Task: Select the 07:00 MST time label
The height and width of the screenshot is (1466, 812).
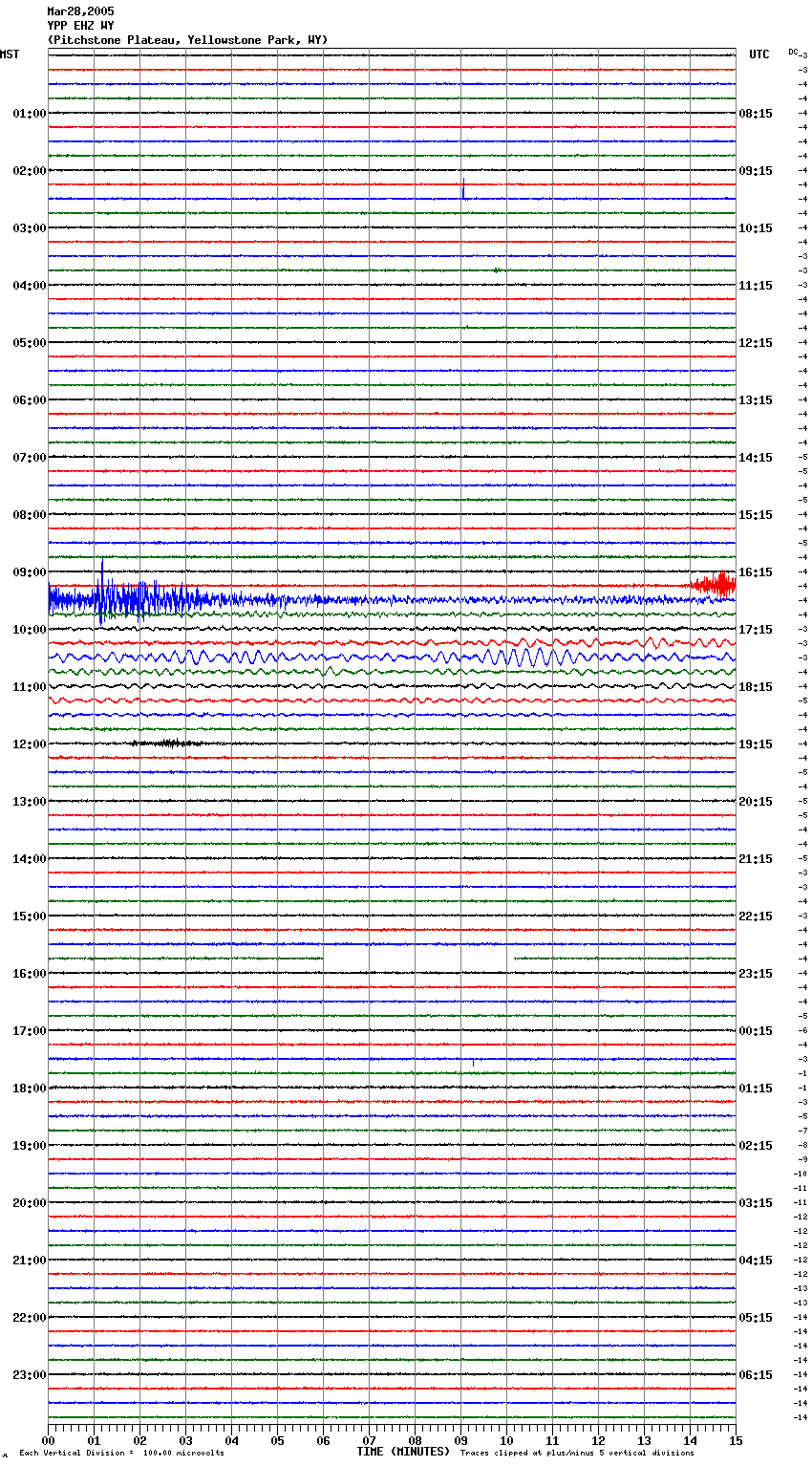Action: pos(29,458)
